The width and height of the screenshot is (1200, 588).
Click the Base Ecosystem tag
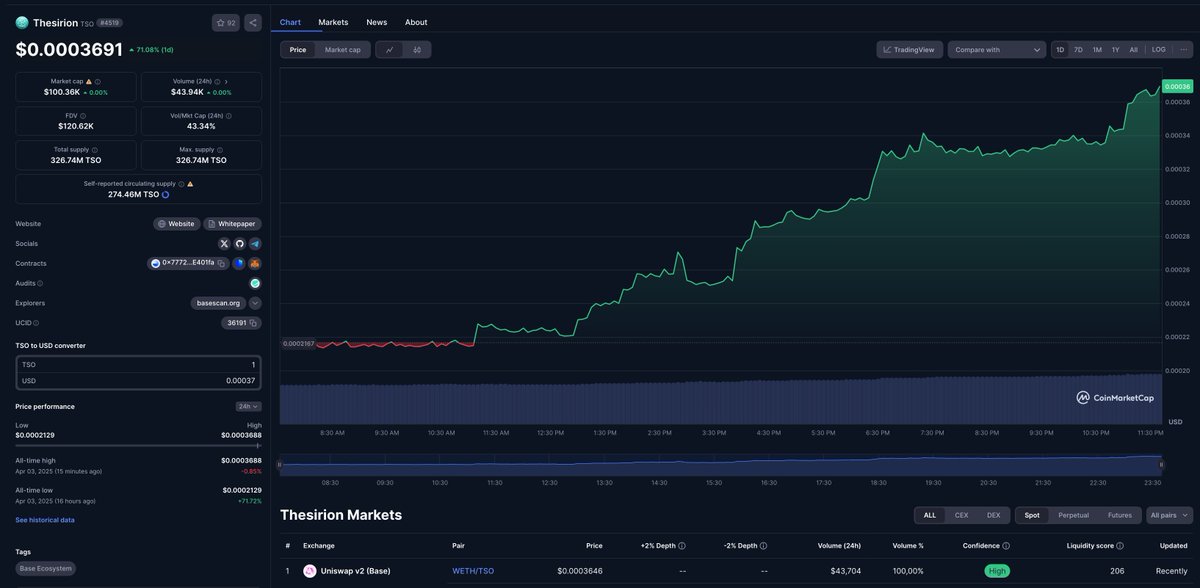45,568
